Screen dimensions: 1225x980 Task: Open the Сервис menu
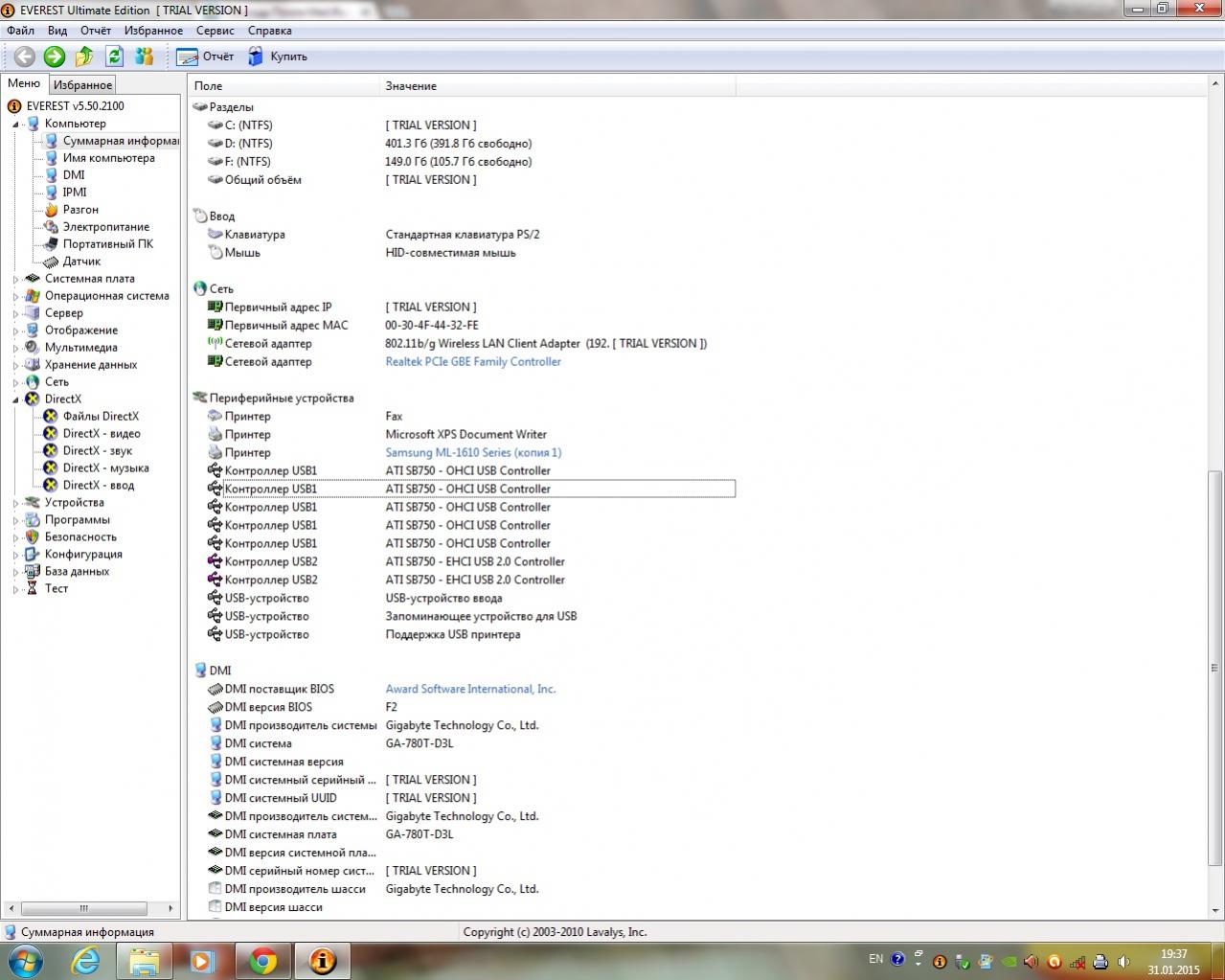pyautogui.click(x=216, y=31)
